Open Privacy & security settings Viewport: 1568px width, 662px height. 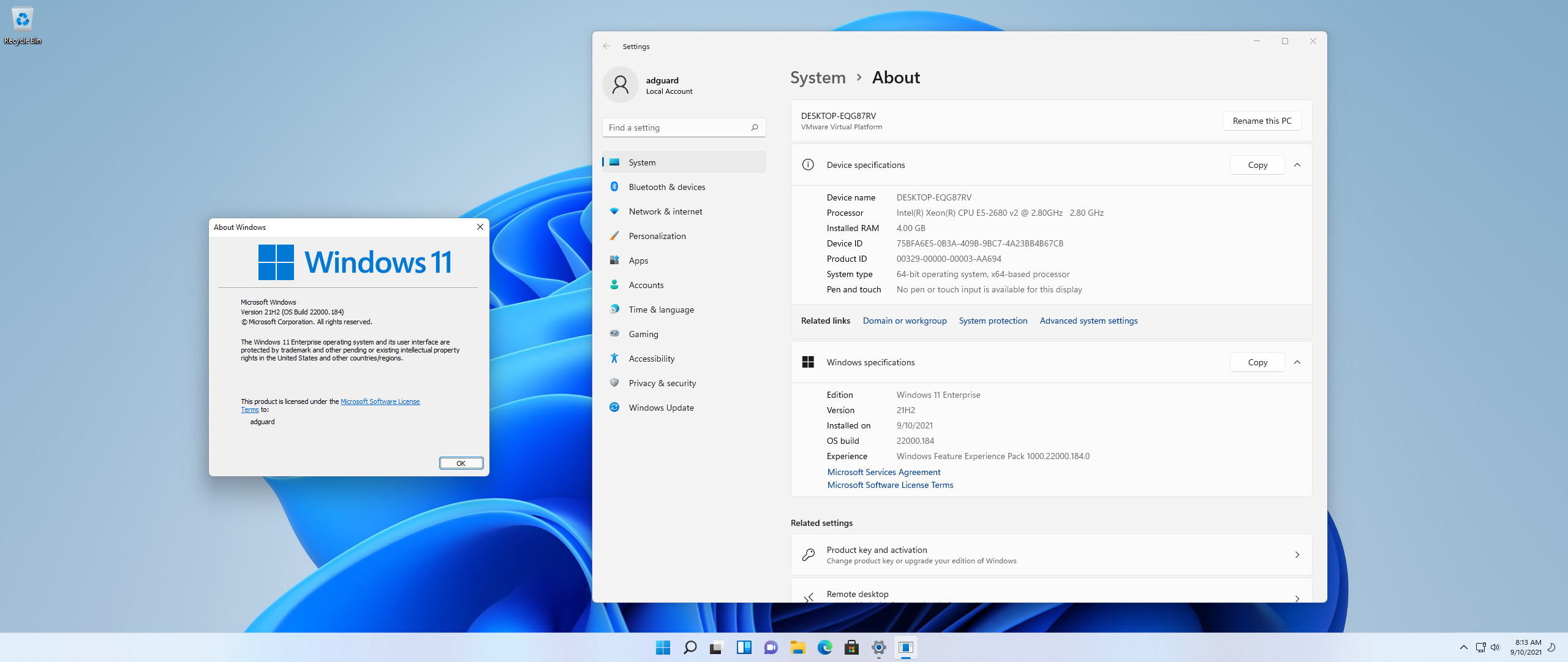662,383
